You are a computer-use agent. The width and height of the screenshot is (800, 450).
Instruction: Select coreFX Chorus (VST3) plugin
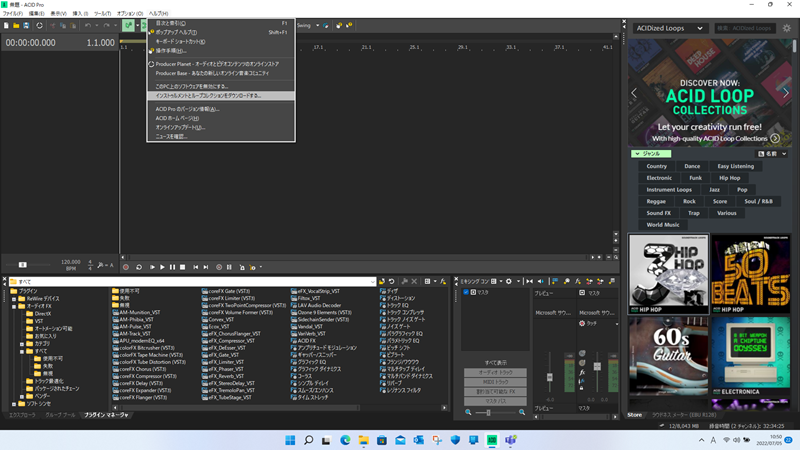point(143,369)
